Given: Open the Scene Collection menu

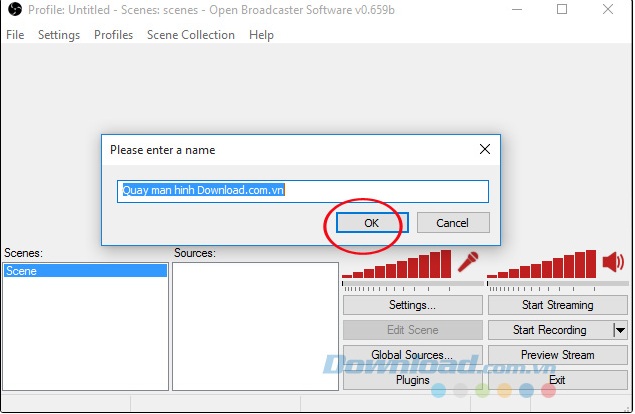Looking at the screenshot, I should [190, 35].
